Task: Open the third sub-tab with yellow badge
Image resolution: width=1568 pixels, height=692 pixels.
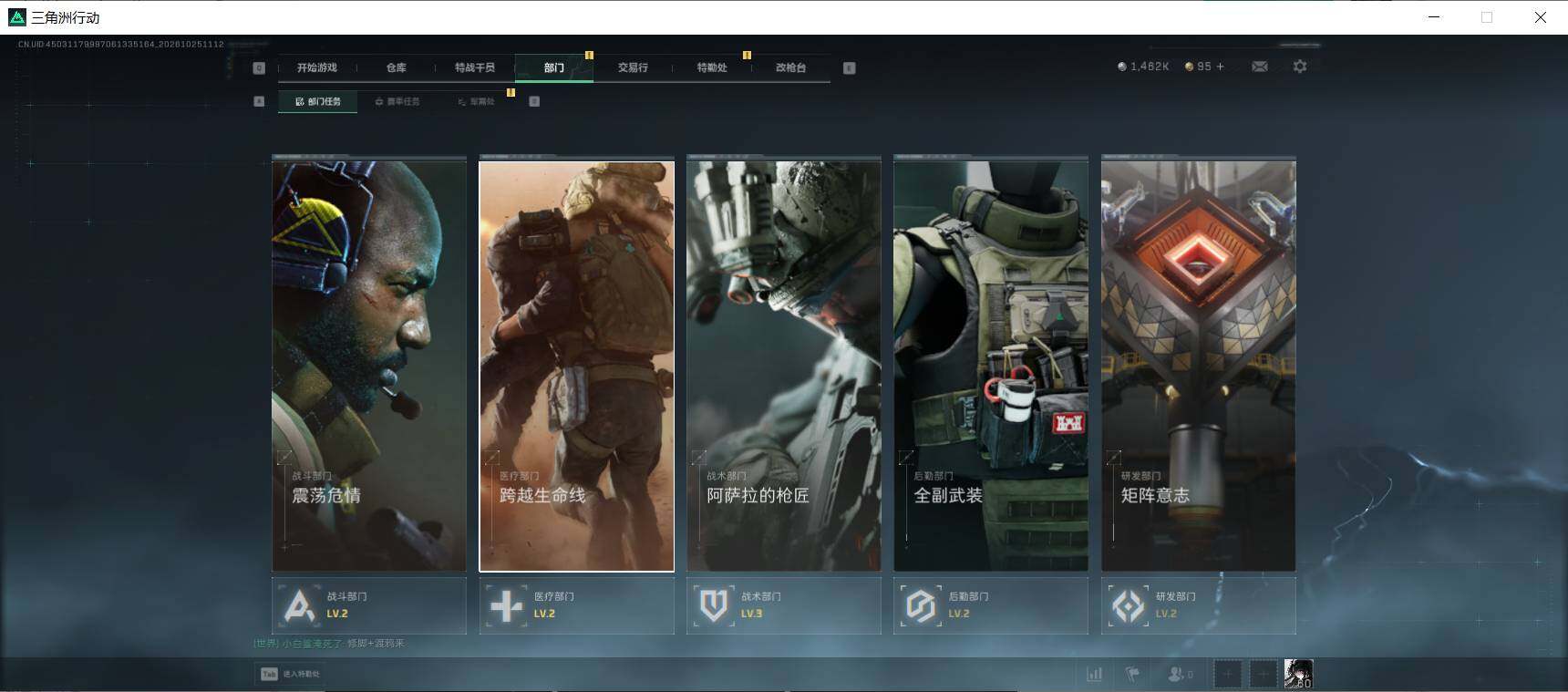Action: (476, 101)
